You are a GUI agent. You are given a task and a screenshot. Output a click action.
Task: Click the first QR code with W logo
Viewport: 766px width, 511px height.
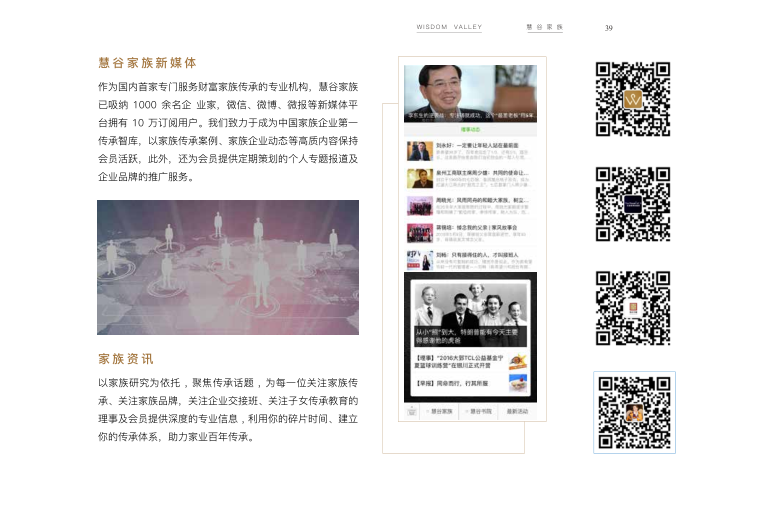633,99
